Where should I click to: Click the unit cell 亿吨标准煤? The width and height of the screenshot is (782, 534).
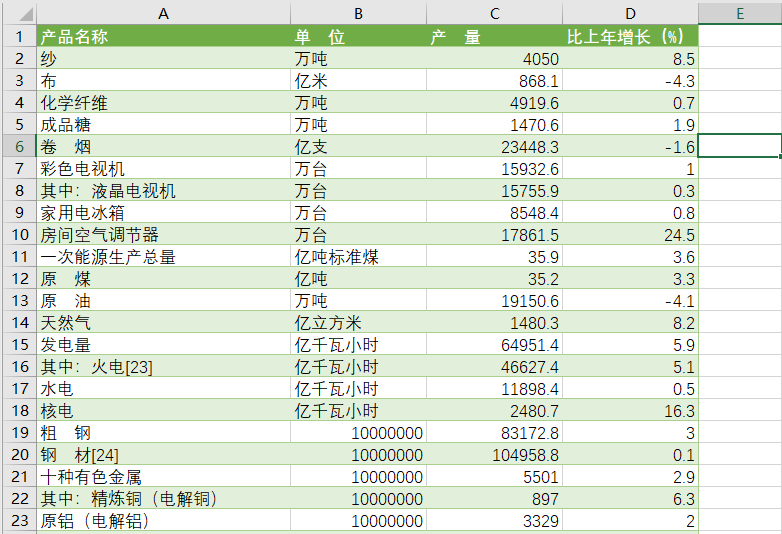[x=359, y=257]
